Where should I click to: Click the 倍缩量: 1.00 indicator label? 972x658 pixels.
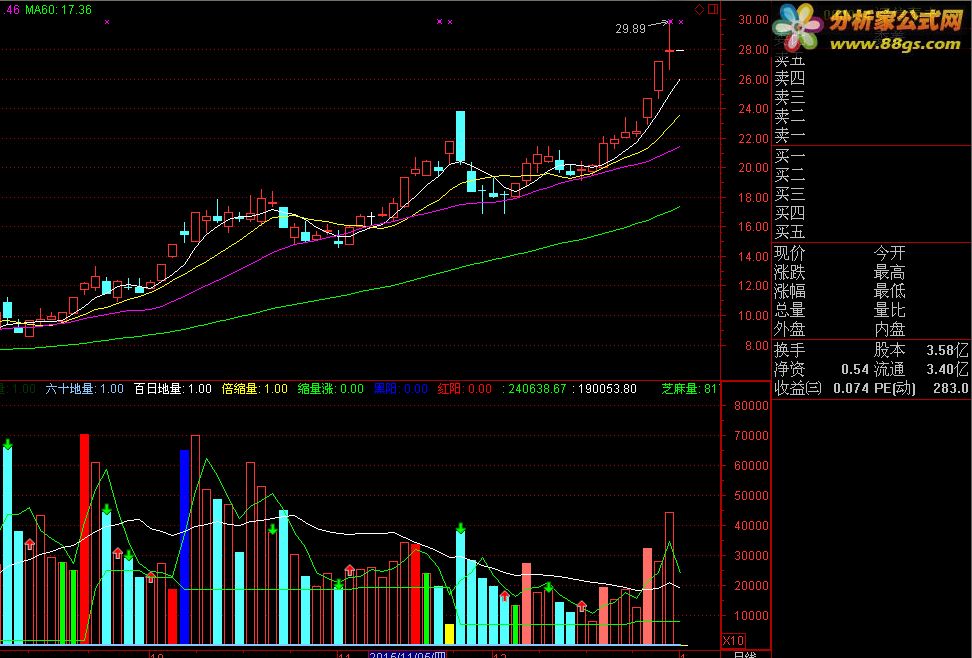point(255,389)
